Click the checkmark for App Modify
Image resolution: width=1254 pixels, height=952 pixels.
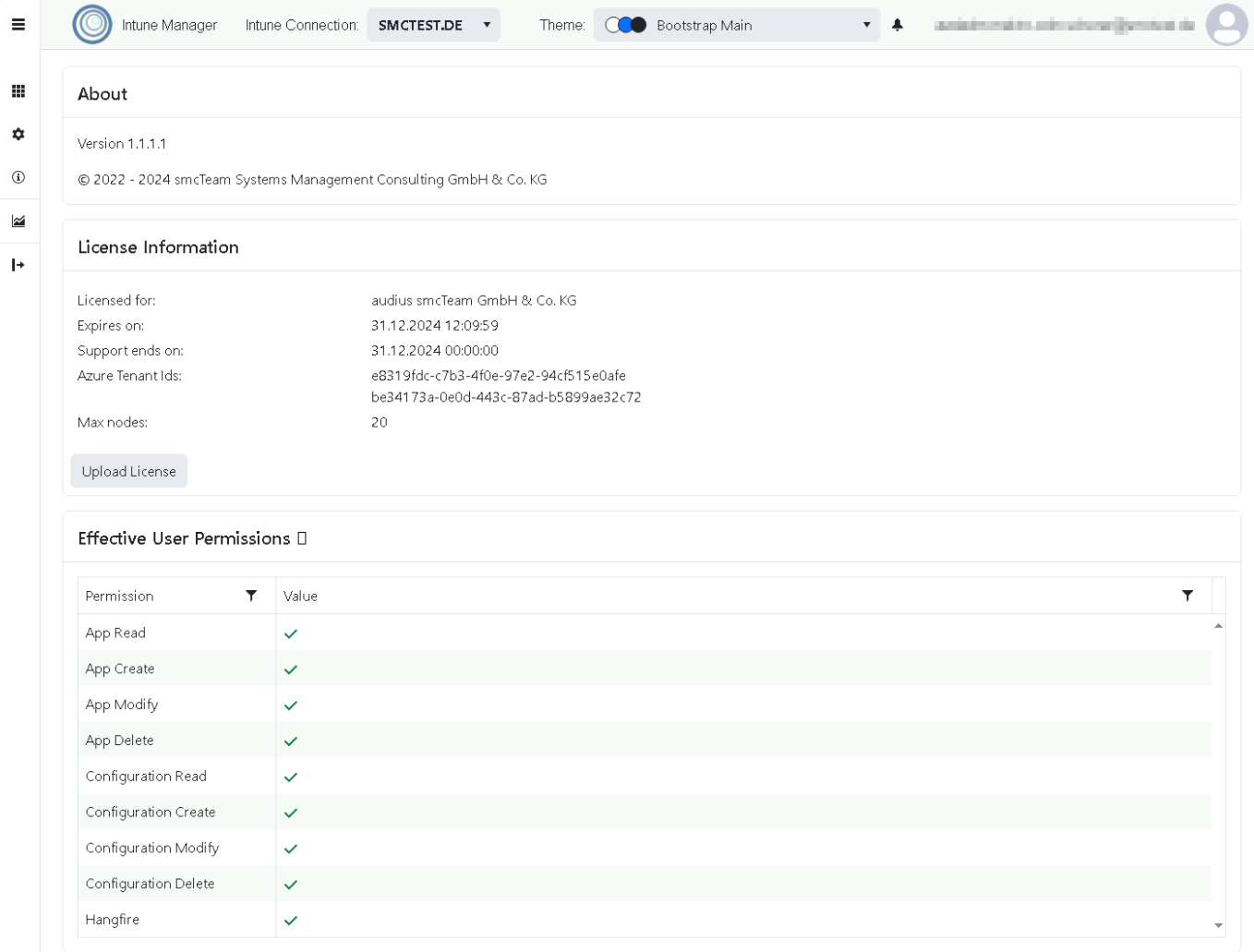[291, 705]
